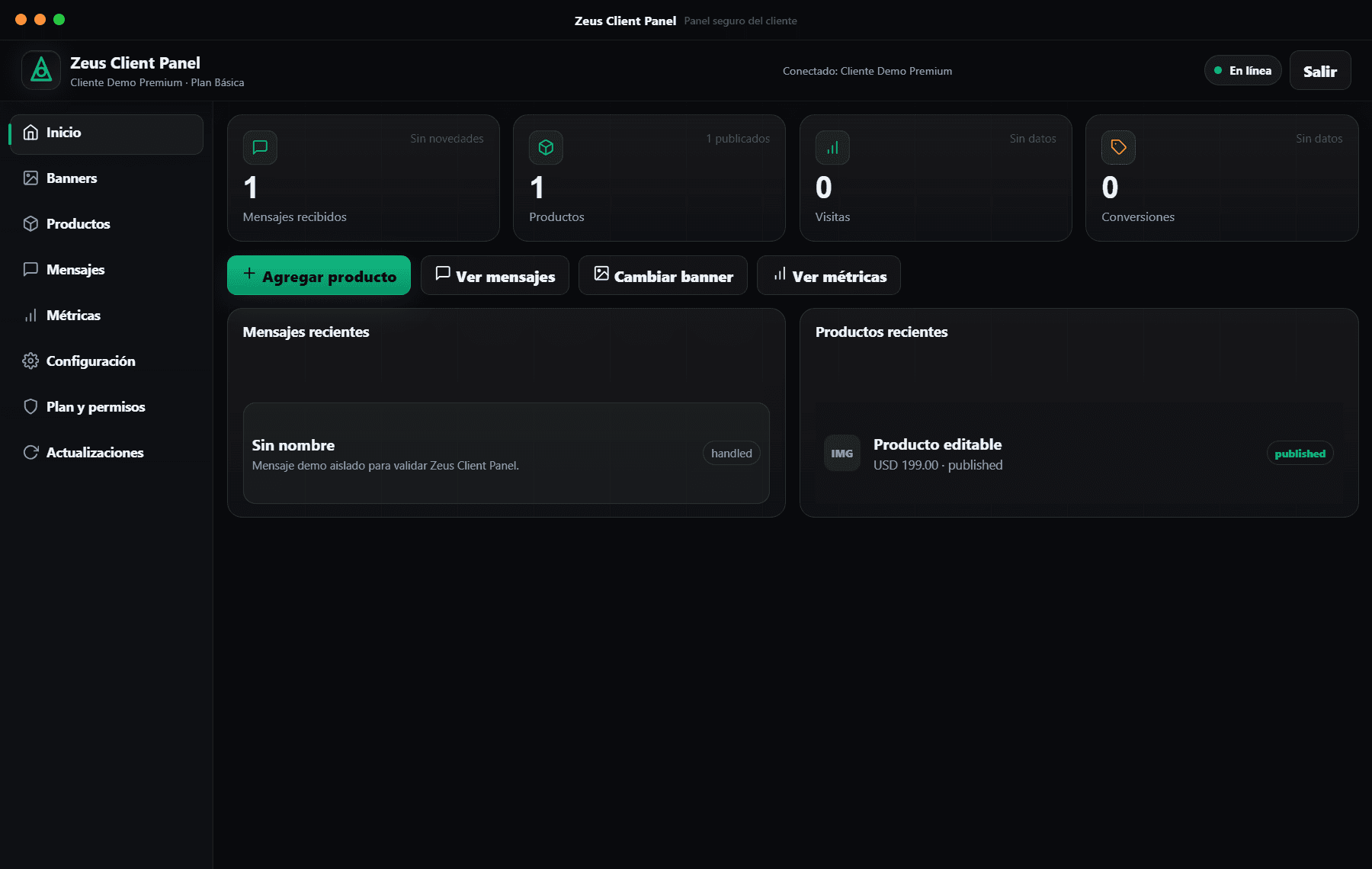Click the chart icon in Visitas card
Screen dimensions: 1372x869
[x=832, y=148]
